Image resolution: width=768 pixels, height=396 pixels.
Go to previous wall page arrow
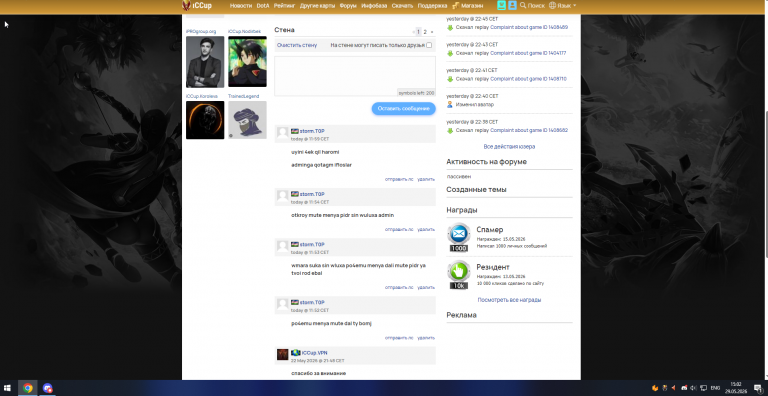coord(414,32)
